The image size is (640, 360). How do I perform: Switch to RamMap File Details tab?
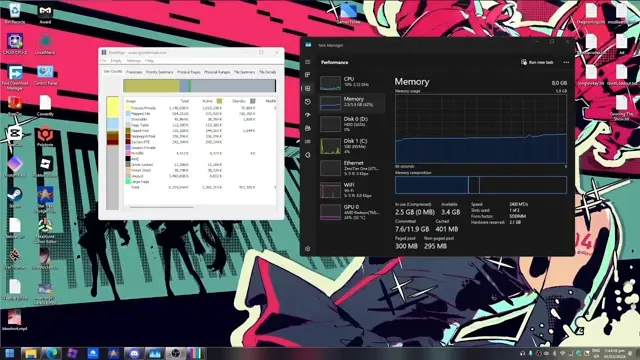(267, 72)
